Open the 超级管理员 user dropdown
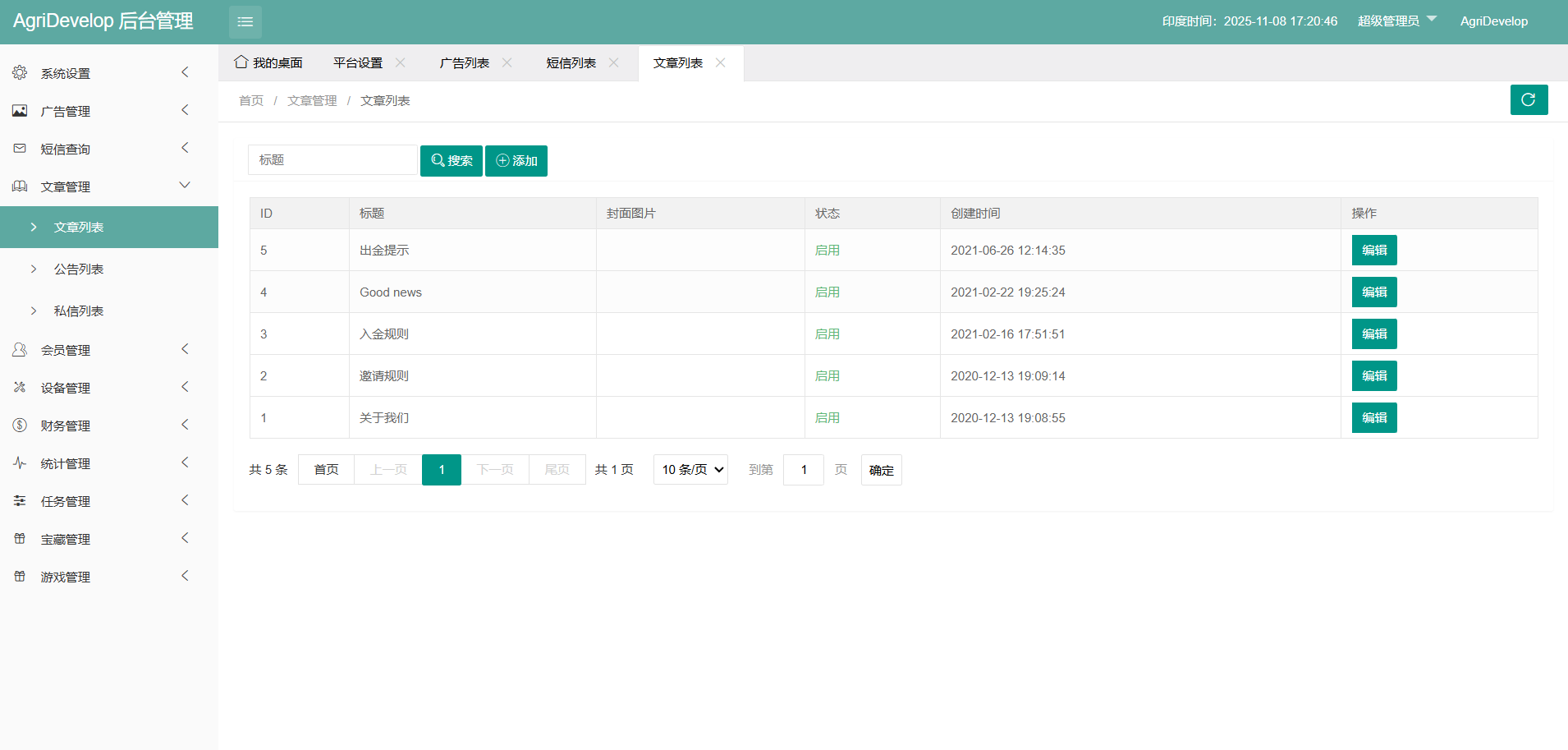The height and width of the screenshot is (750, 1568). pos(1396,21)
